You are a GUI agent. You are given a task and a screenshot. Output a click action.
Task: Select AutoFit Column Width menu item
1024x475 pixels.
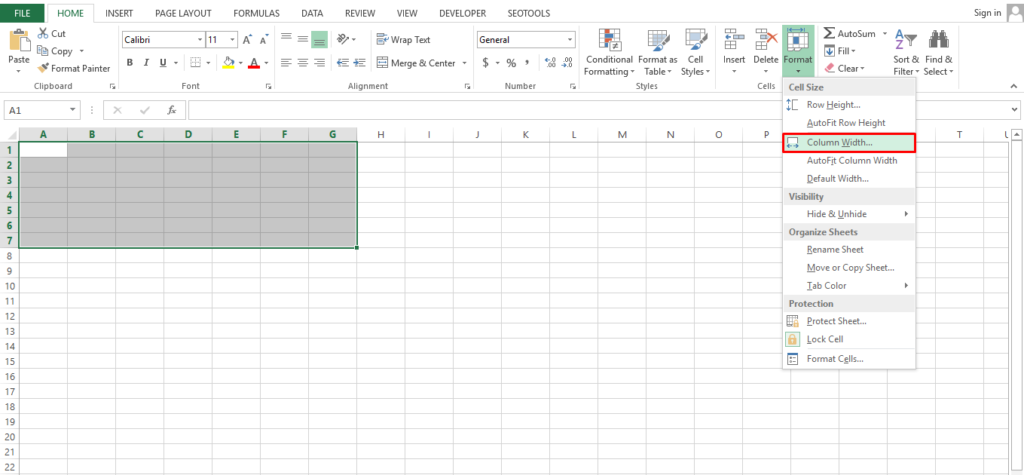[849, 160]
